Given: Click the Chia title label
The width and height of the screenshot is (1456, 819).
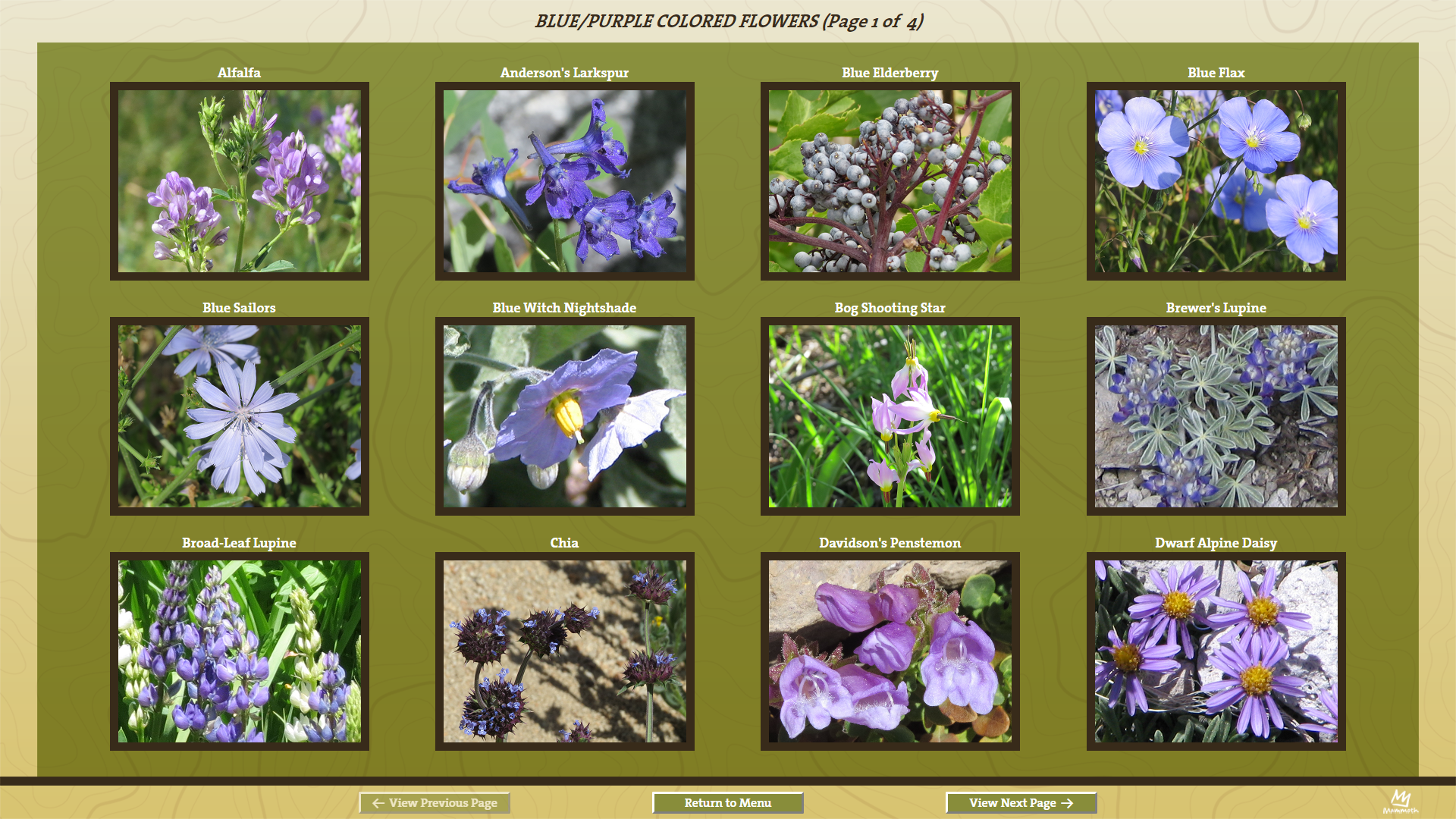Looking at the screenshot, I should coord(564,543).
